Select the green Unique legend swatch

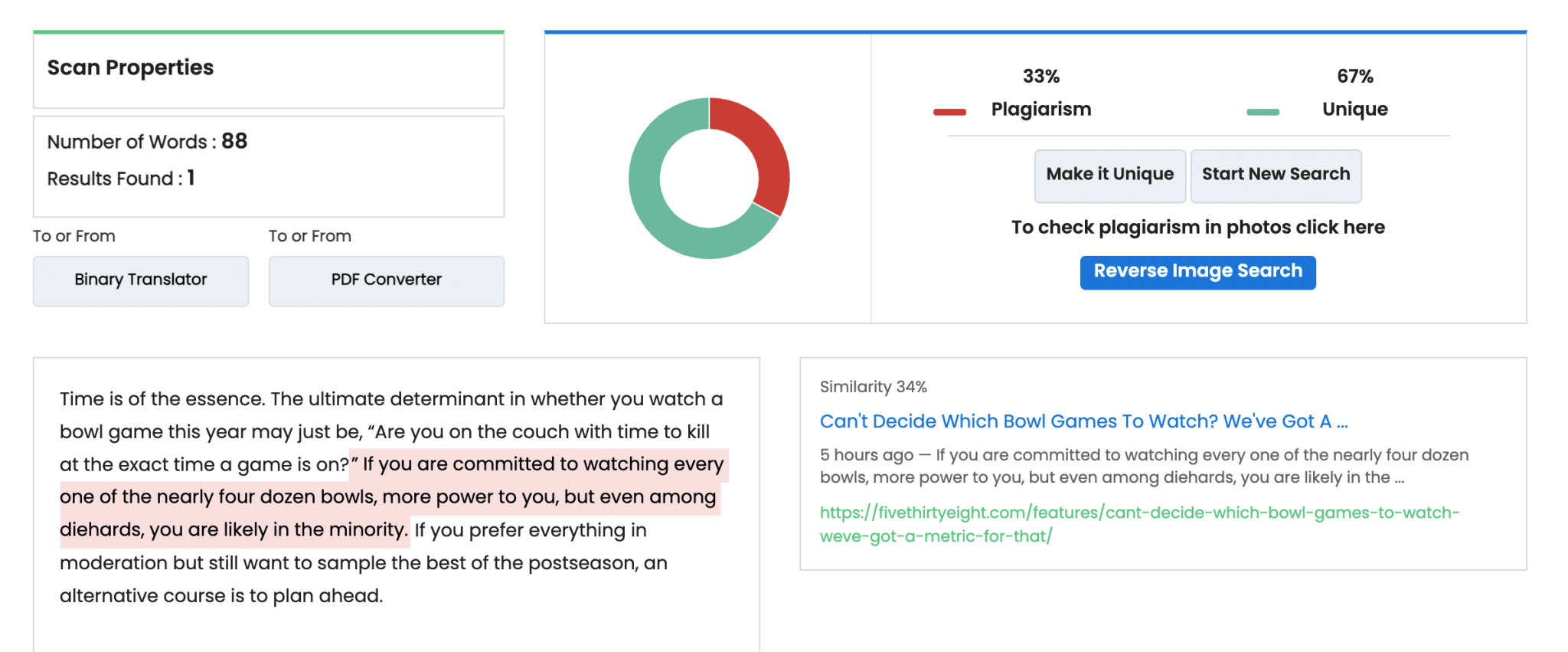1263,112
